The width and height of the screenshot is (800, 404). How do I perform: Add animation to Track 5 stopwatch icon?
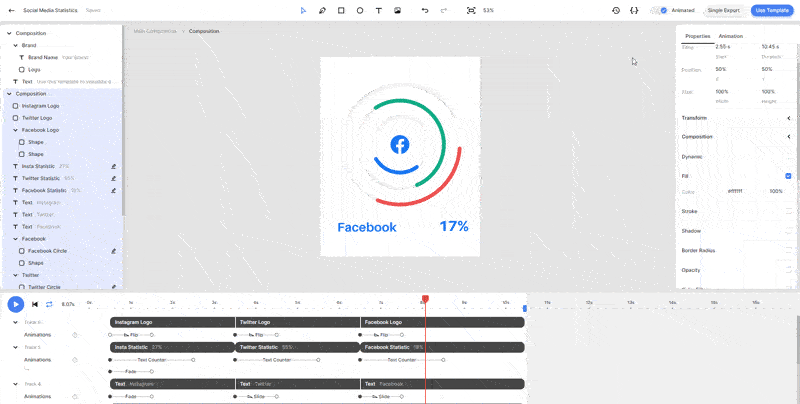coord(74,360)
